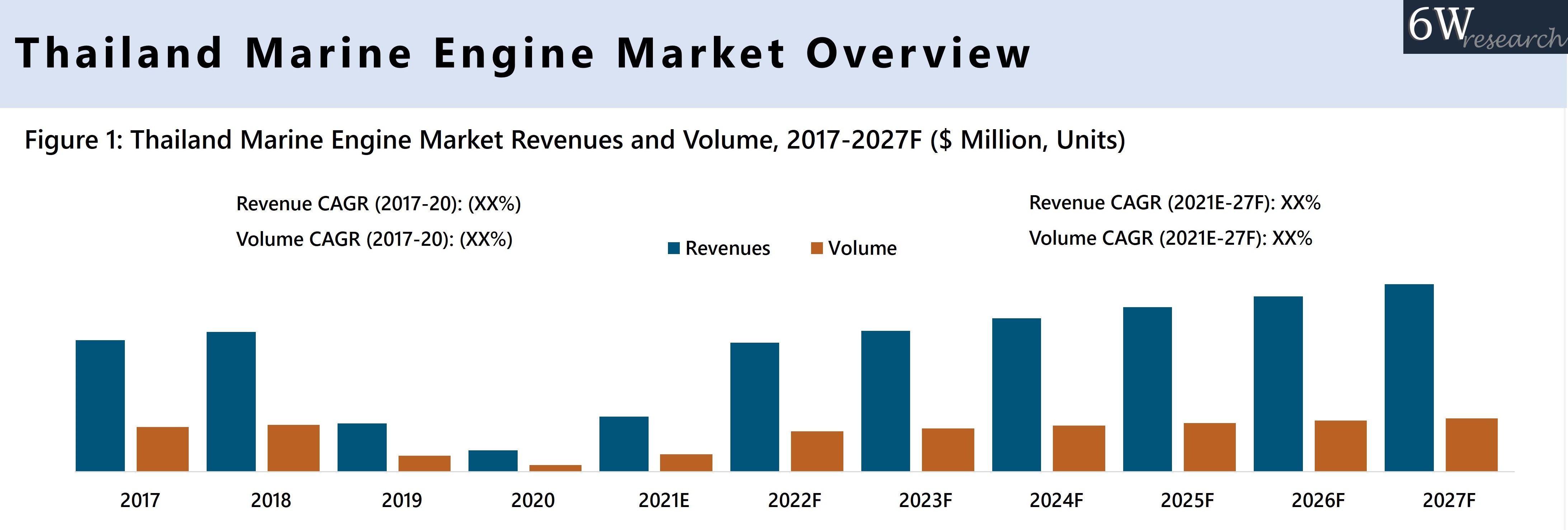Select the 2026F blue revenue bar
This screenshot has height=530, width=1568.
click(1278, 384)
